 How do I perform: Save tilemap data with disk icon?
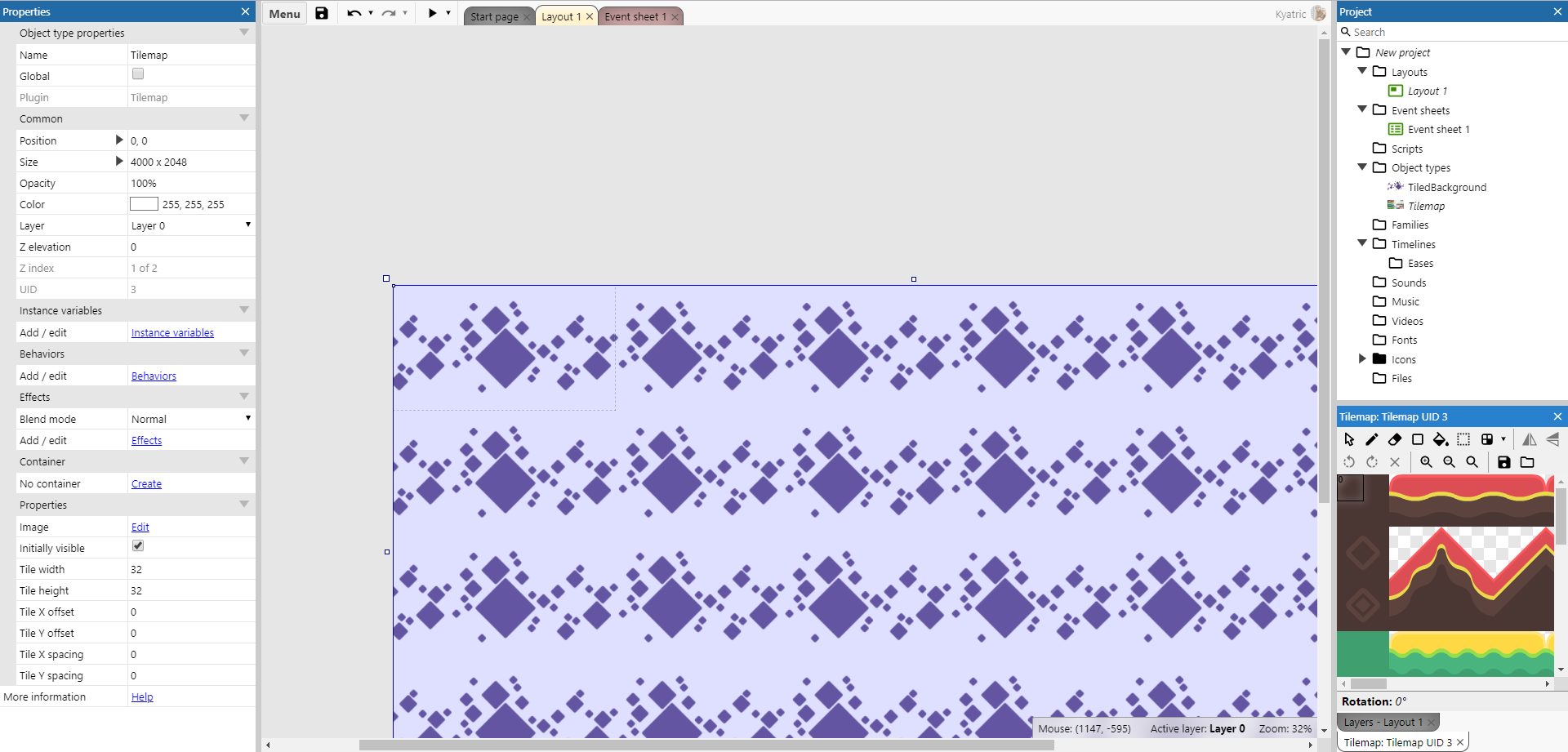1504,462
